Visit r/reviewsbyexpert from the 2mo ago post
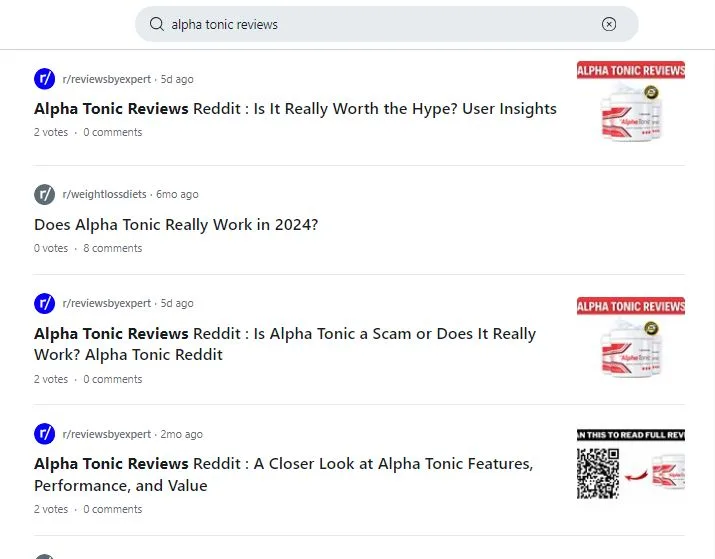Screen dimensions: 715x559 click(x=107, y=434)
